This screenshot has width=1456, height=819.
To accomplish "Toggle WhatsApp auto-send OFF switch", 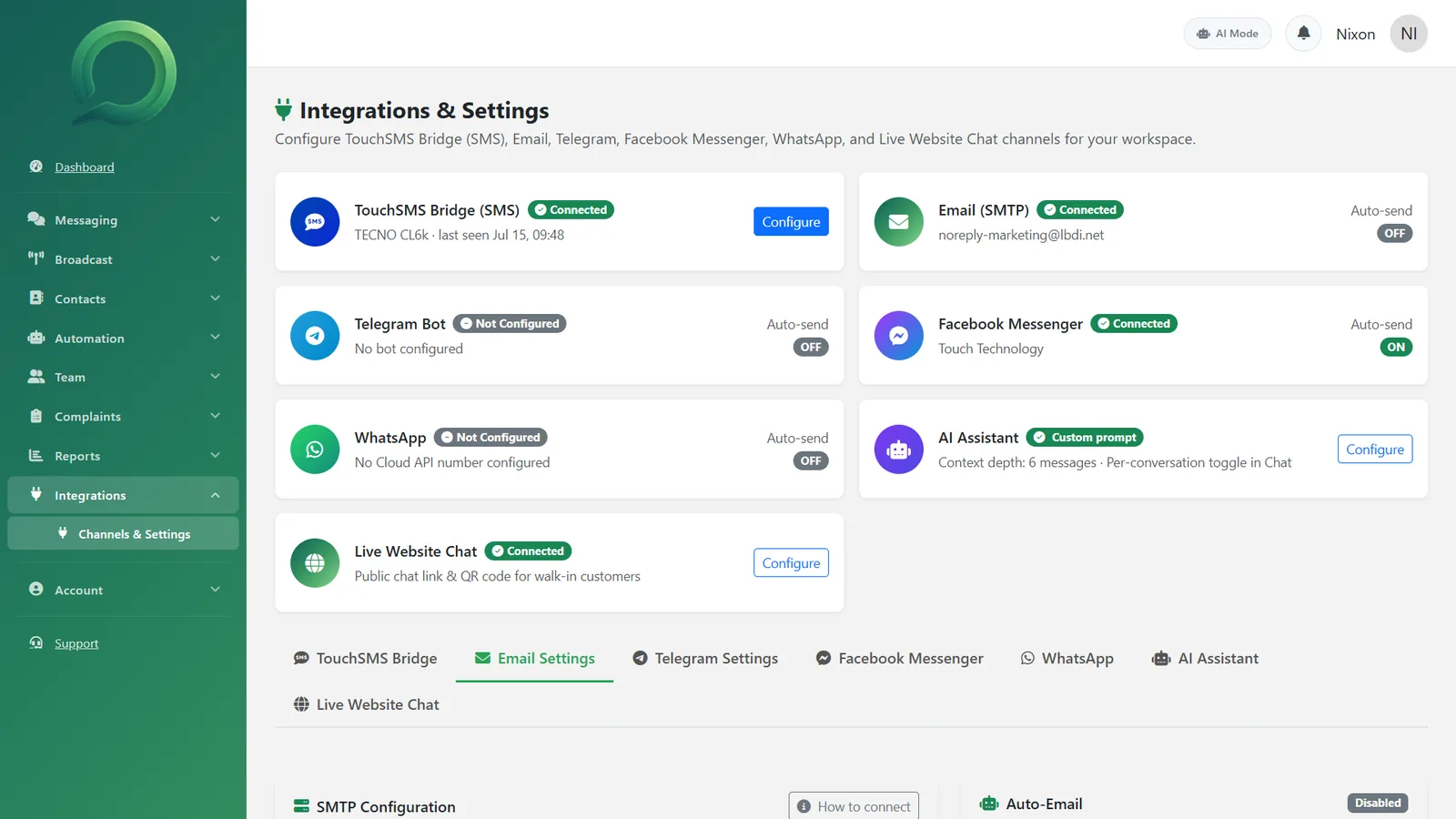I will pos(811,460).
